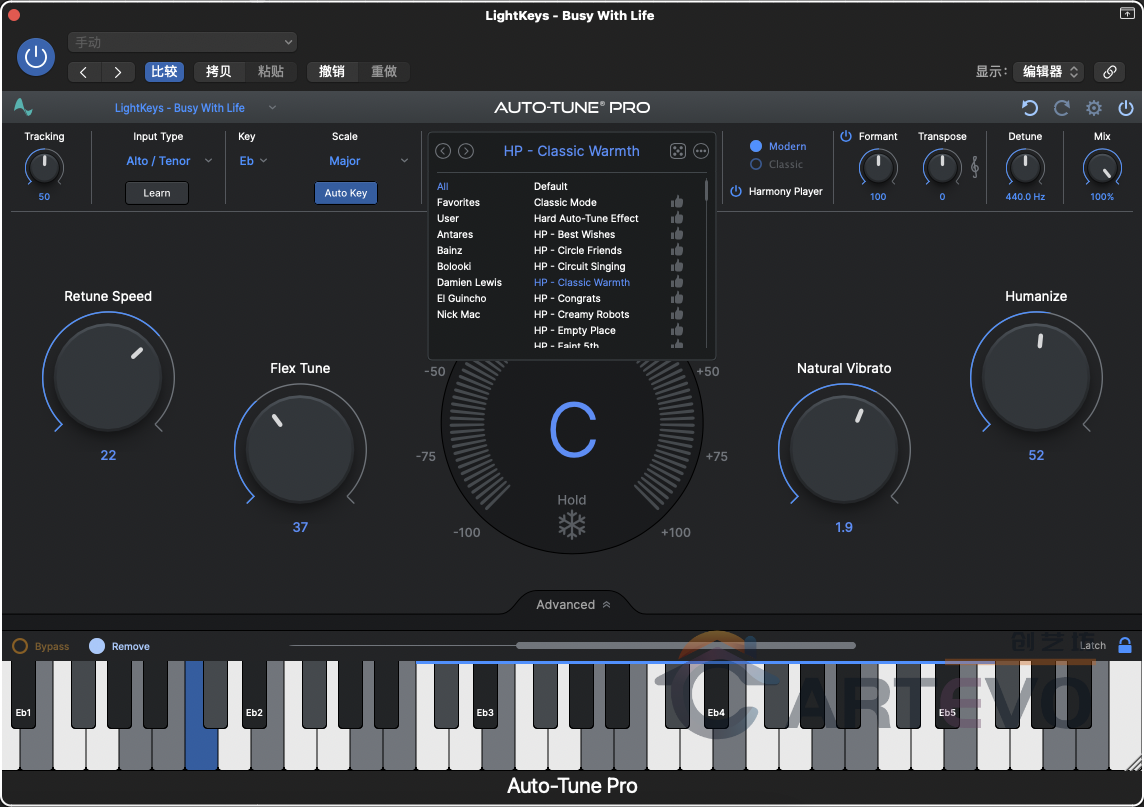The height and width of the screenshot is (807, 1144).
Task: Click the Learn button under Input Type
Action: (157, 192)
